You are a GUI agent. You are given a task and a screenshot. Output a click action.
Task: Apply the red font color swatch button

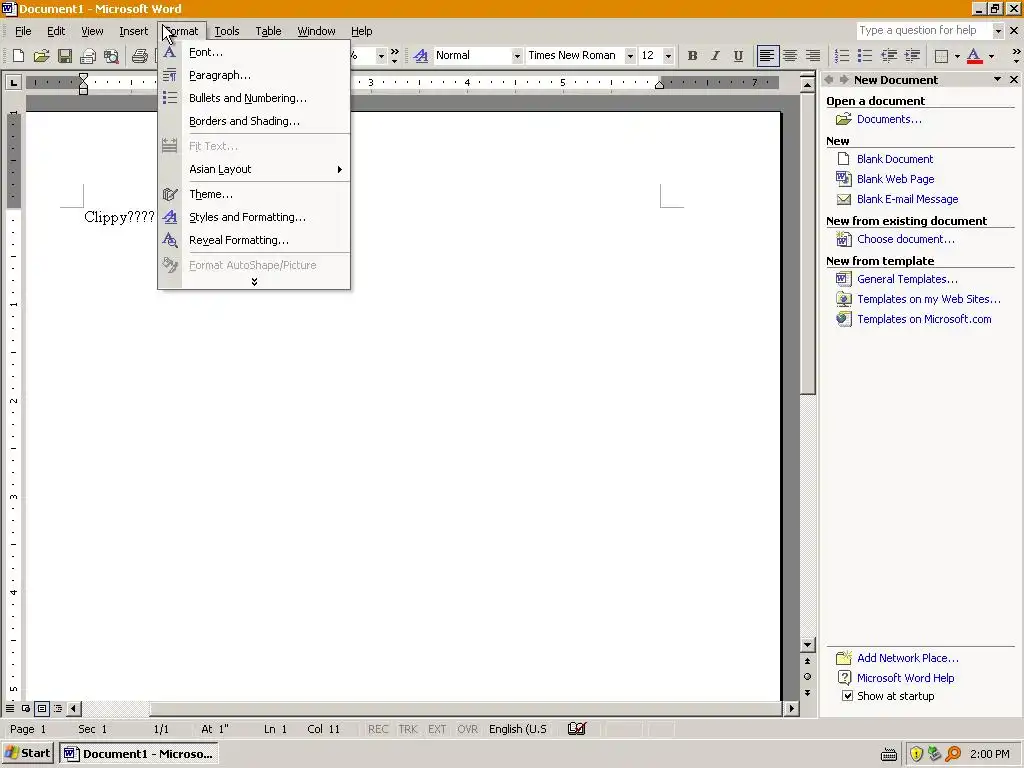pyautogui.click(x=974, y=56)
